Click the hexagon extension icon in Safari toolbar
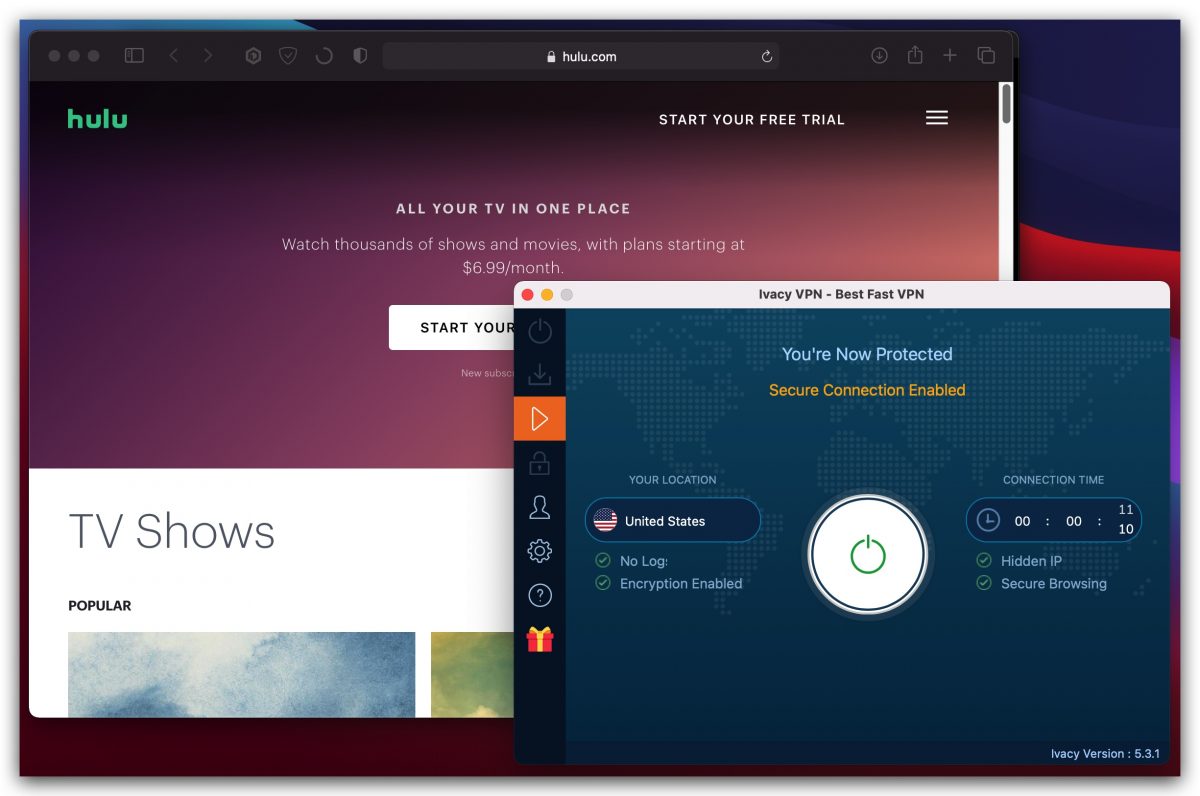Screen dimensions: 1200x796 point(254,56)
